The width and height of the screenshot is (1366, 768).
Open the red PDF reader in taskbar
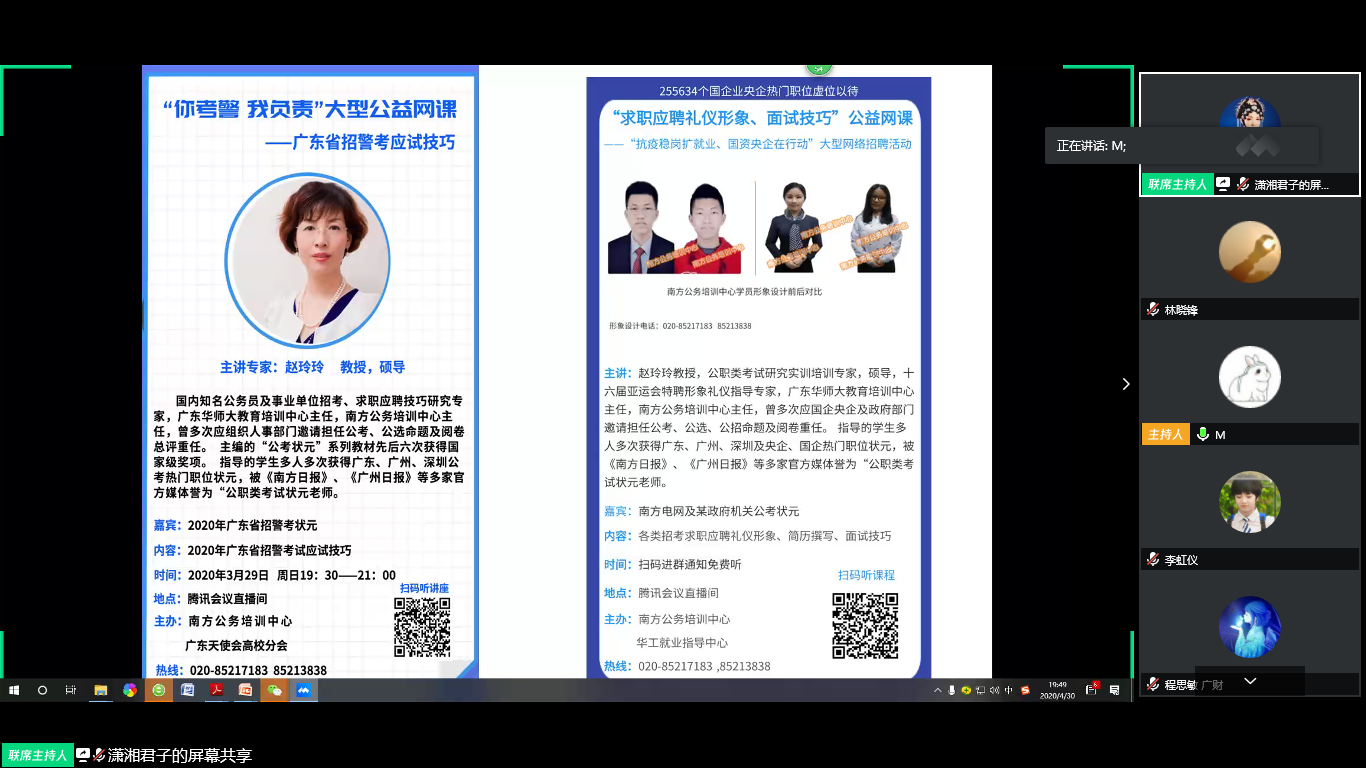click(216, 690)
